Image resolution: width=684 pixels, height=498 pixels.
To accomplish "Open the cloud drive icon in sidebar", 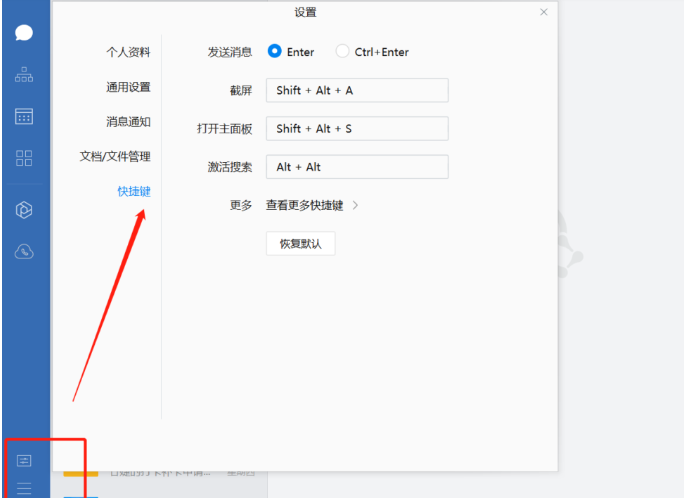I will pos(24,252).
